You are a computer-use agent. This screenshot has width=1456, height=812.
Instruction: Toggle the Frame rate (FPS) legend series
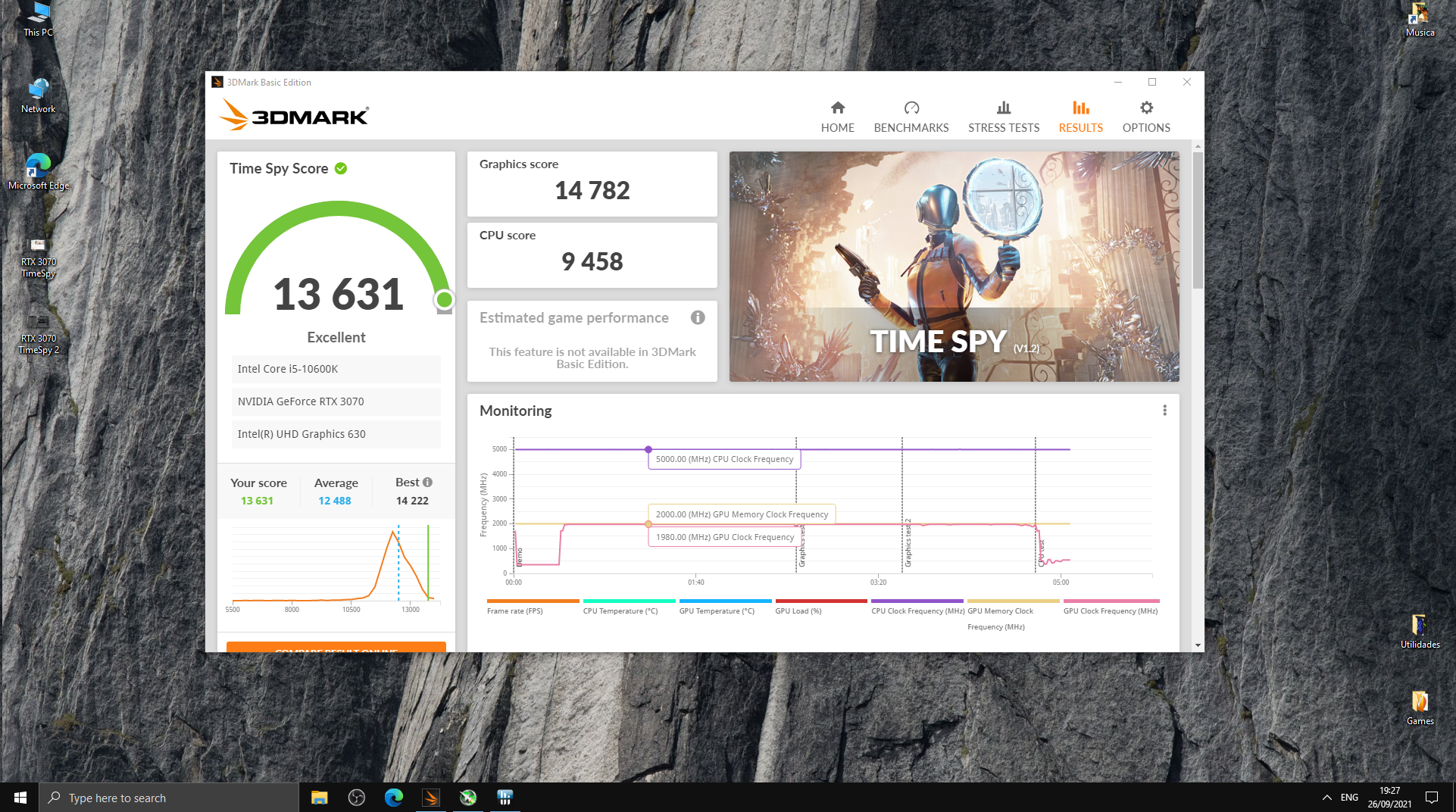click(x=533, y=607)
